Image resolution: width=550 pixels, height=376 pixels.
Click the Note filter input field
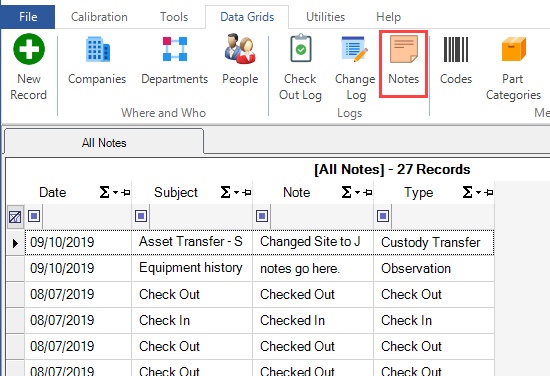click(x=322, y=216)
